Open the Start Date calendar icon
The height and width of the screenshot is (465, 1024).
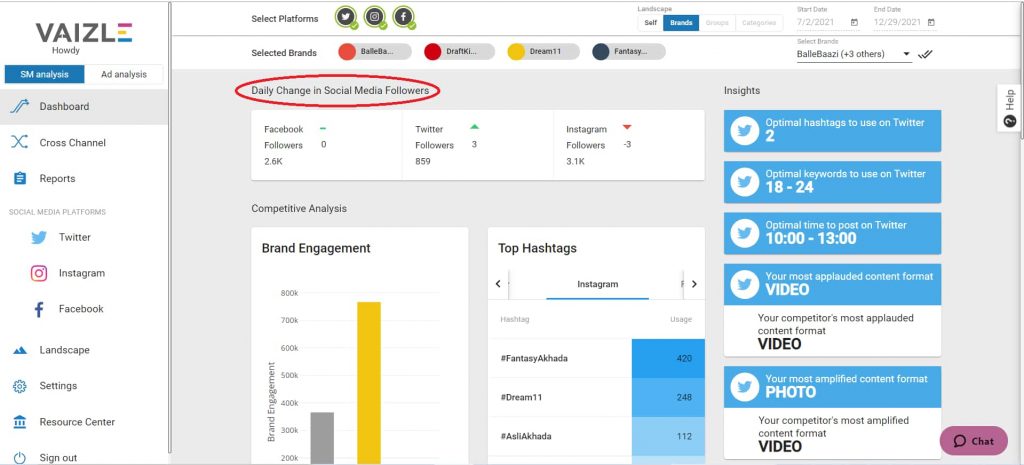tap(854, 22)
